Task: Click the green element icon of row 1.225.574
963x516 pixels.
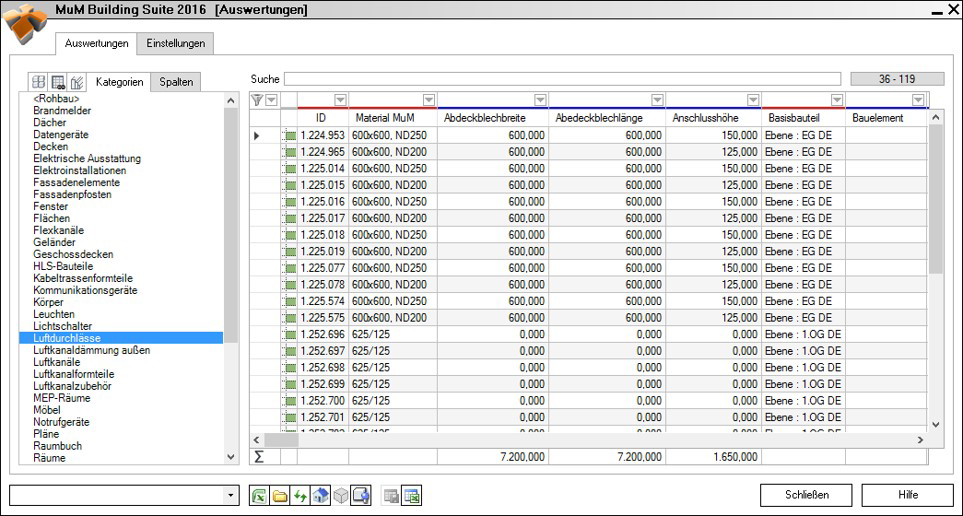Action: tap(289, 302)
